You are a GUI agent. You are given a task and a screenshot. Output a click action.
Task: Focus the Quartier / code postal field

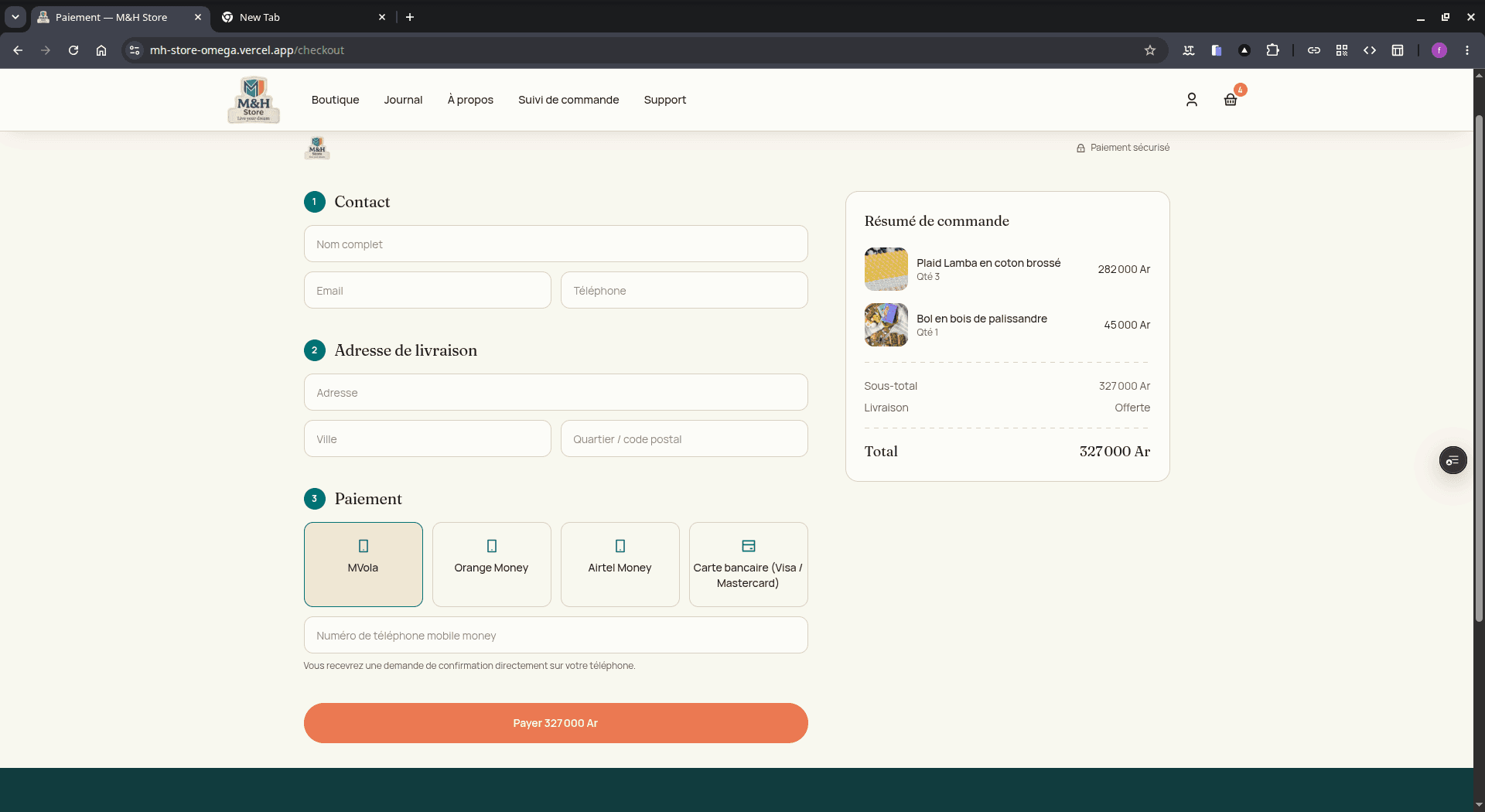pyautogui.click(x=684, y=439)
